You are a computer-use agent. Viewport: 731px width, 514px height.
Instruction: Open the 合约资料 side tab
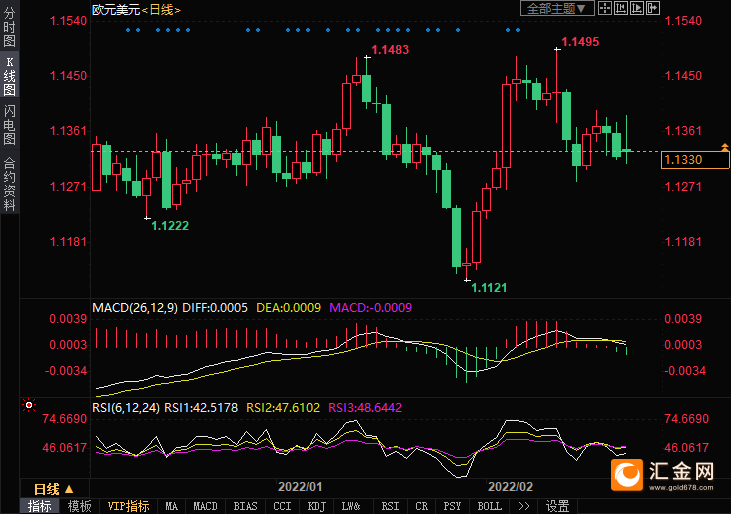click(9, 183)
